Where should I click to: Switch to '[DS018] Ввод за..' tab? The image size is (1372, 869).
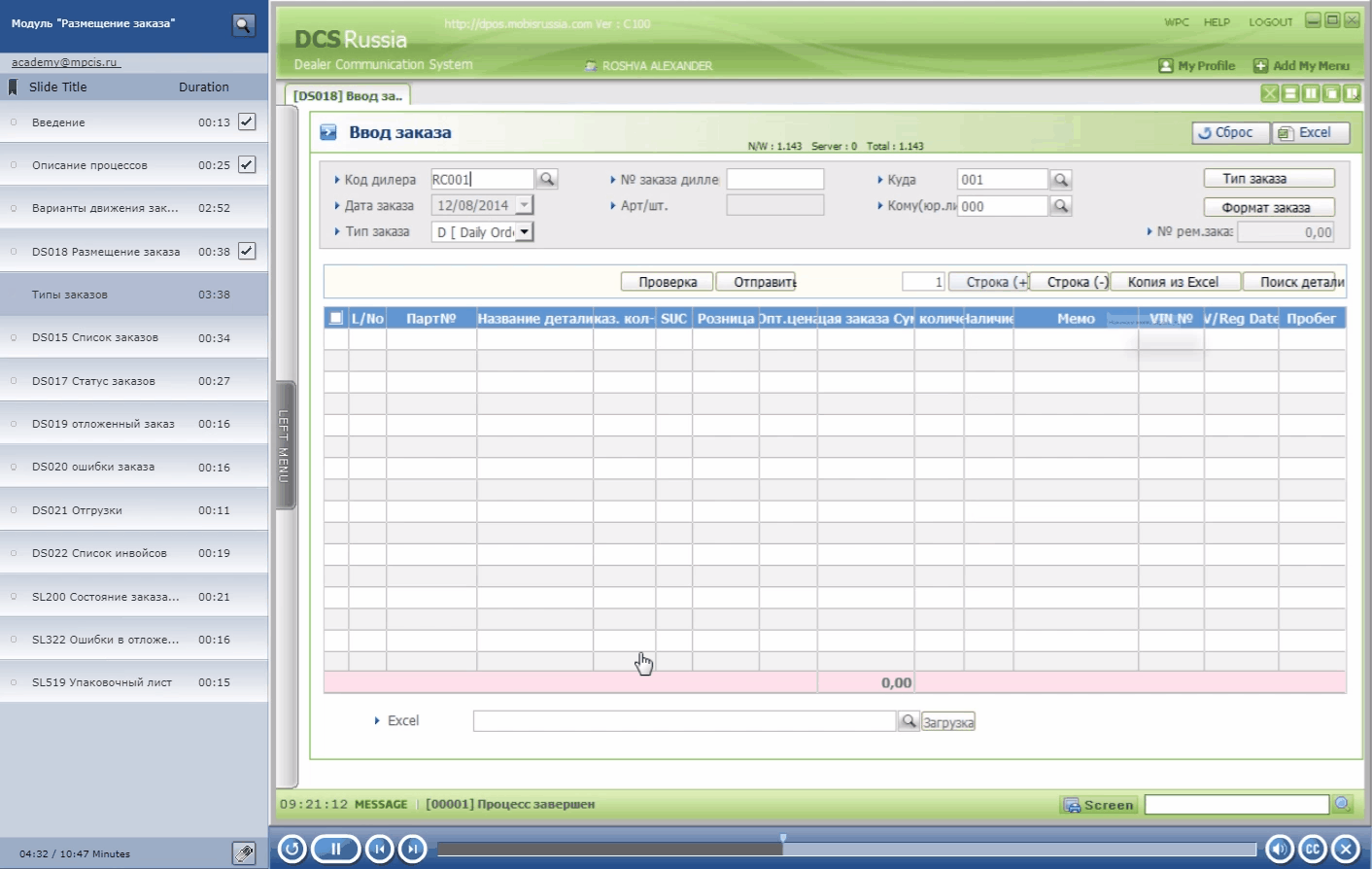(x=347, y=95)
